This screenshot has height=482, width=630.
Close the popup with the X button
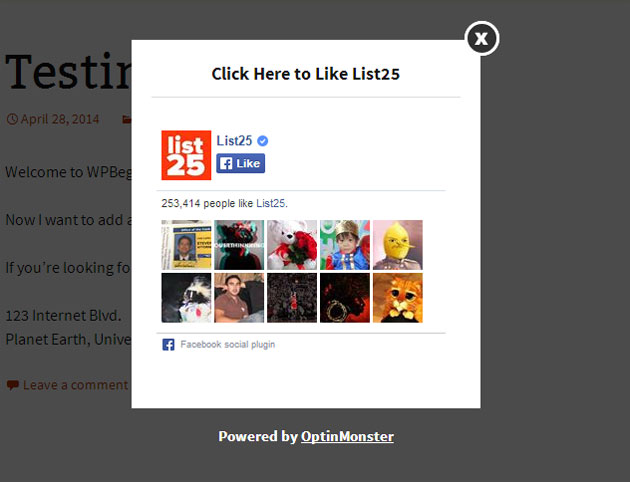coord(481,39)
